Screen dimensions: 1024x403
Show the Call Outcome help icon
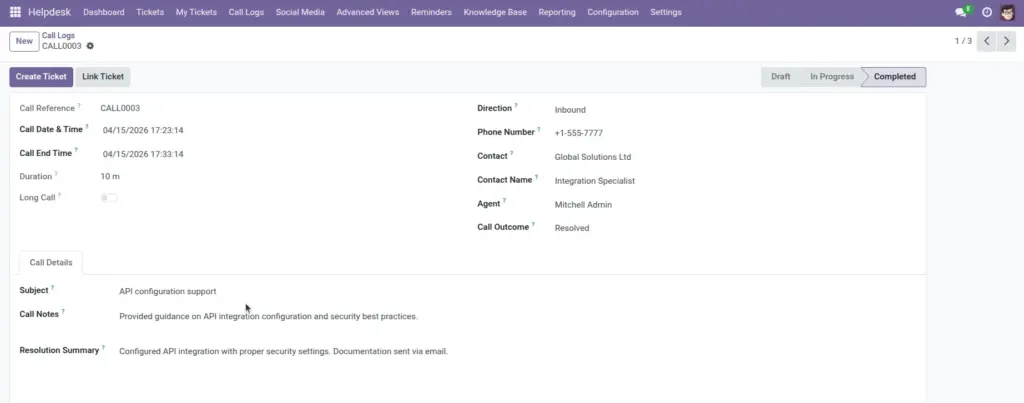tap(533, 225)
